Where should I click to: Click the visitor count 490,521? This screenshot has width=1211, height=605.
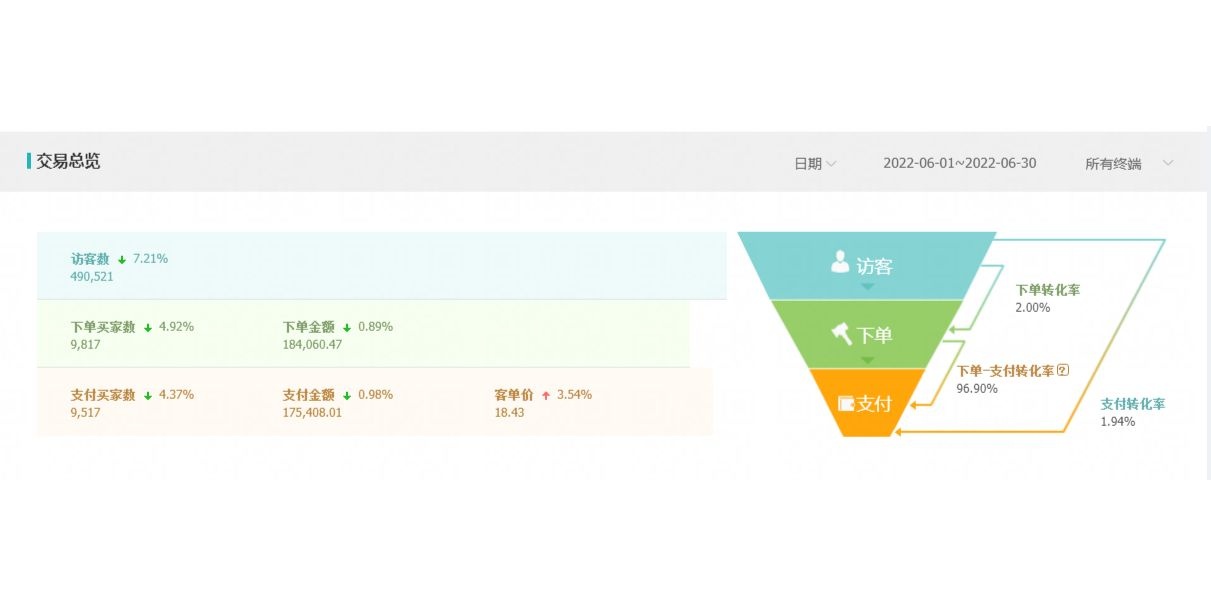coord(92,276)
